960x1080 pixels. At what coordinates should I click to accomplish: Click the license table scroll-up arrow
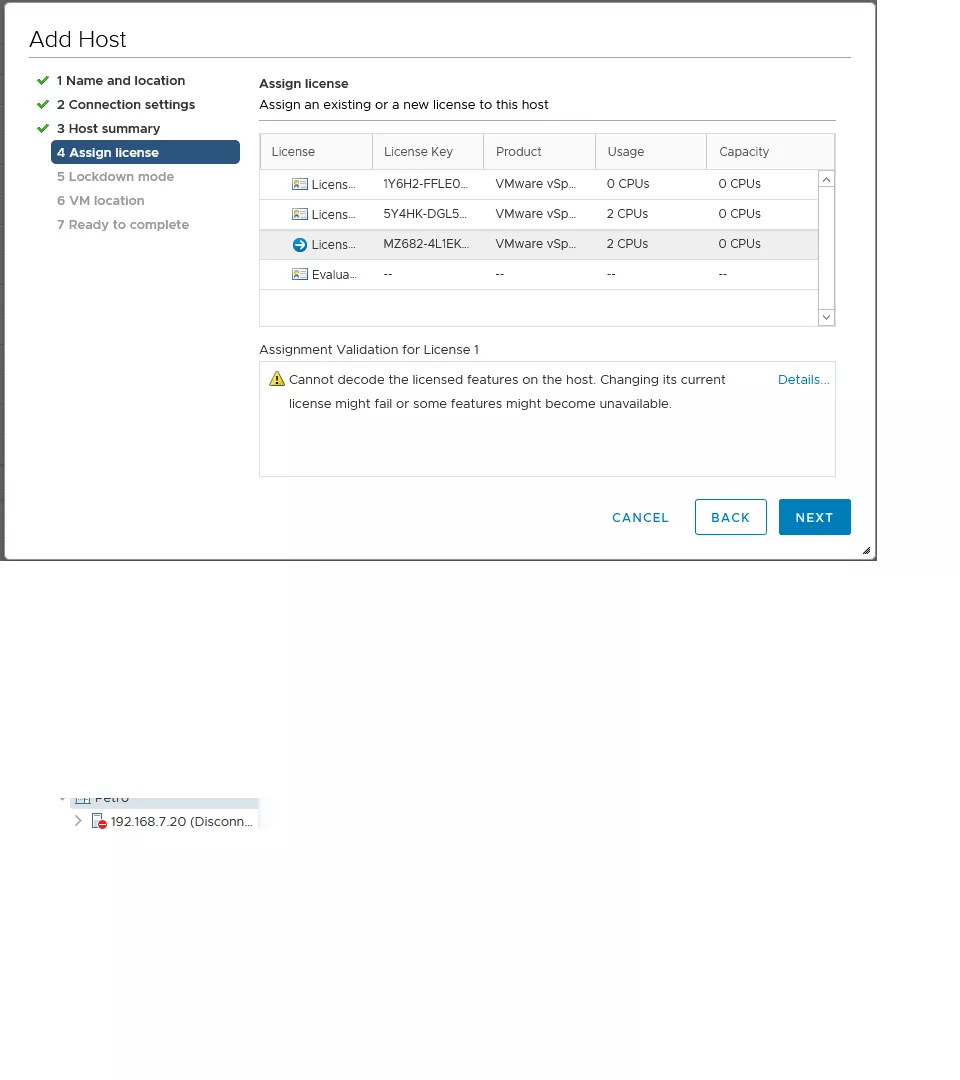click(x=826, y=180)
